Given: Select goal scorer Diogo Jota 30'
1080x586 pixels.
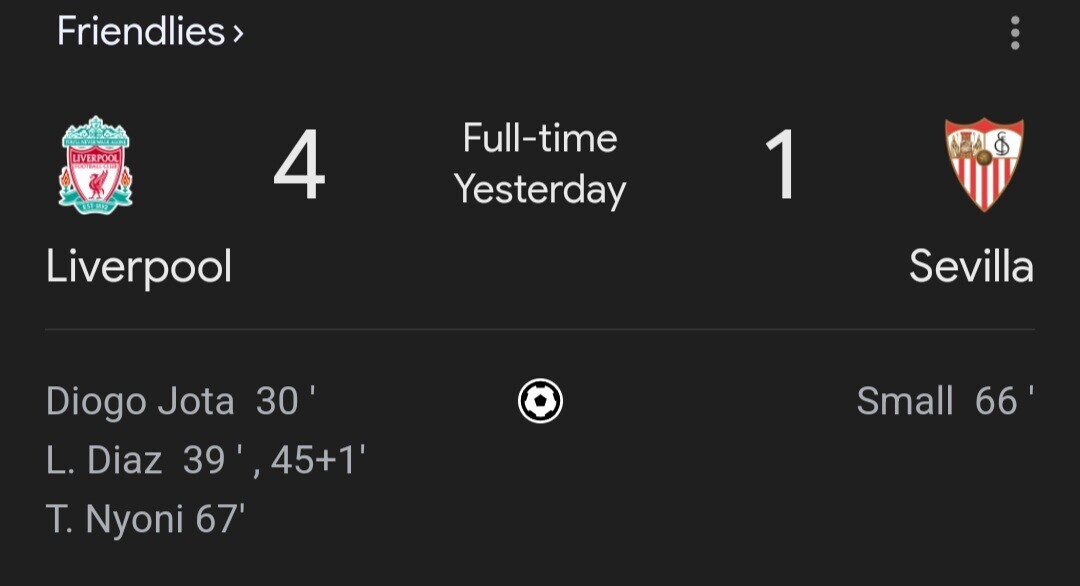Looking at the screenshot, I should (x=181, y=401).
